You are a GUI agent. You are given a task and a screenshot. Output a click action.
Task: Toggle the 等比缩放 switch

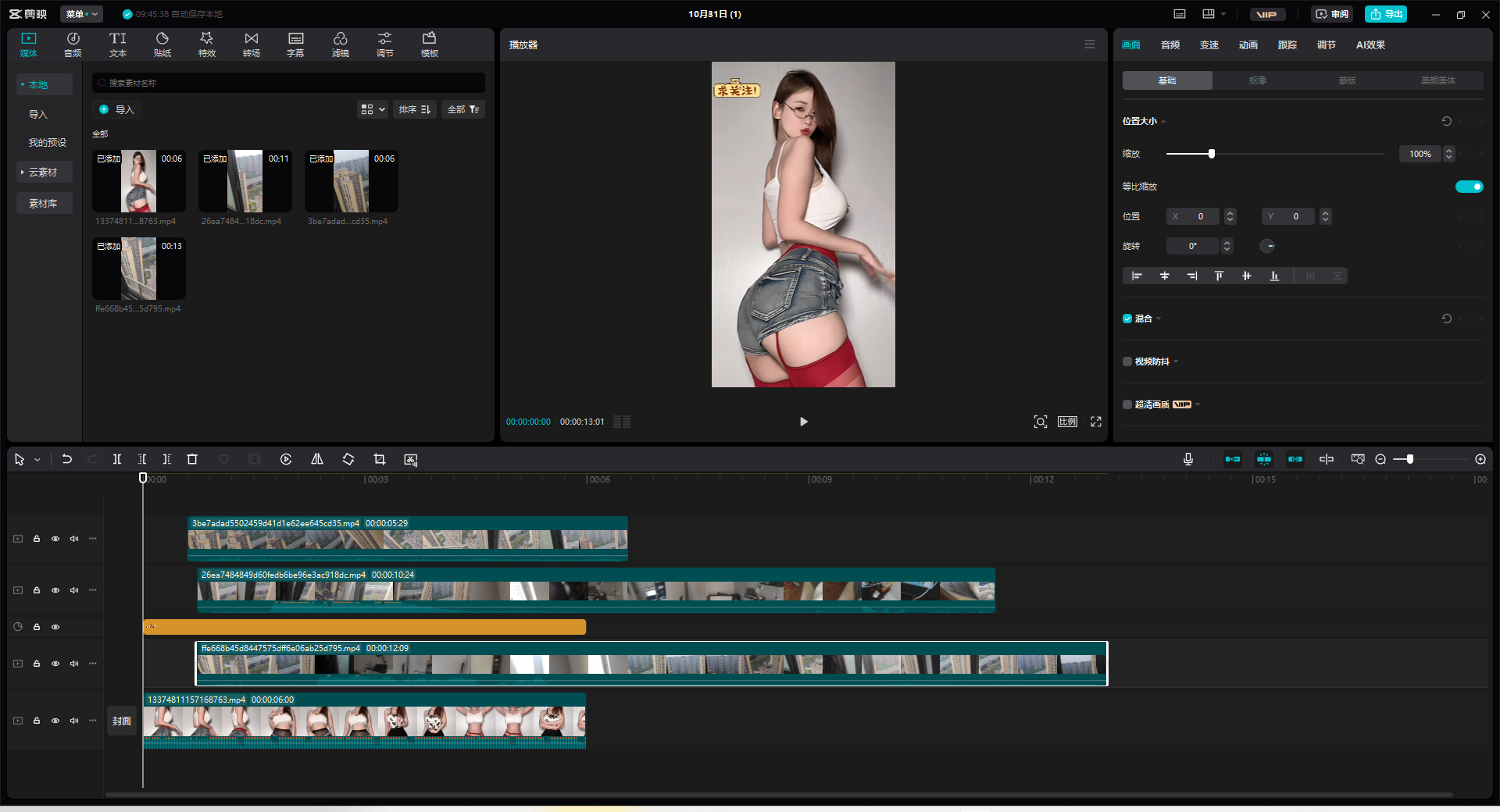tap(1469, 187)
